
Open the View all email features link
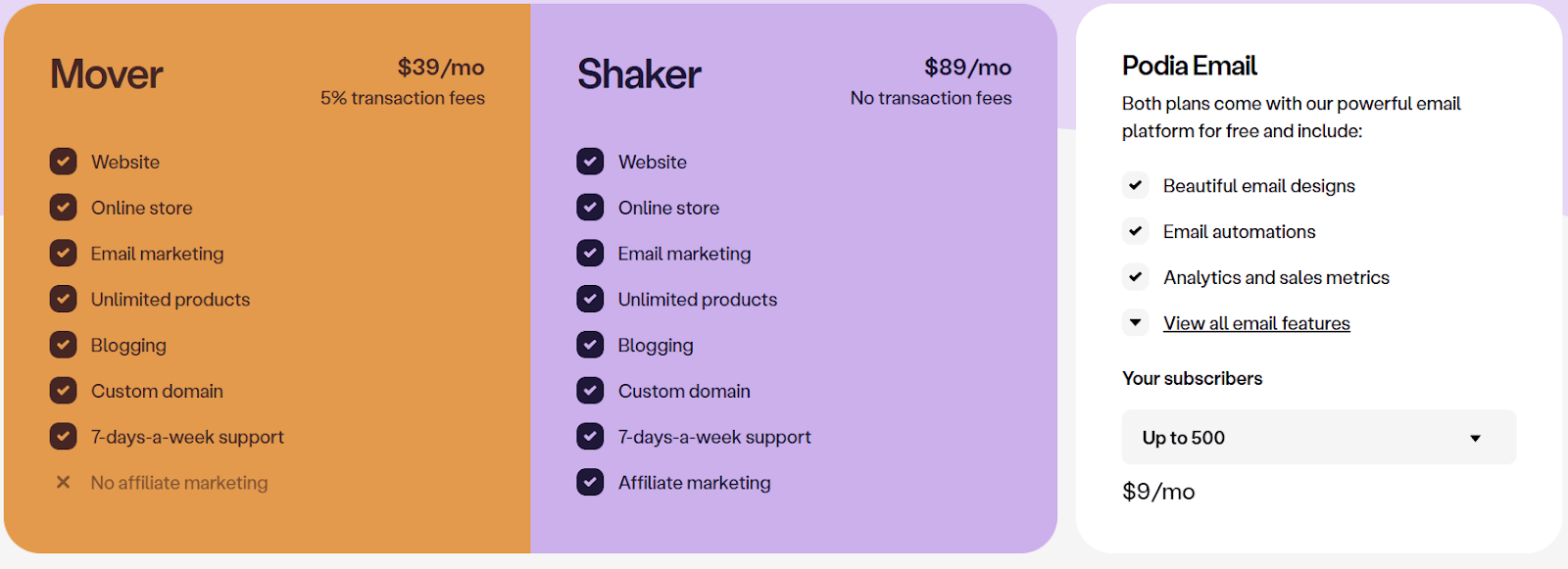click(x=1256, y=323)
